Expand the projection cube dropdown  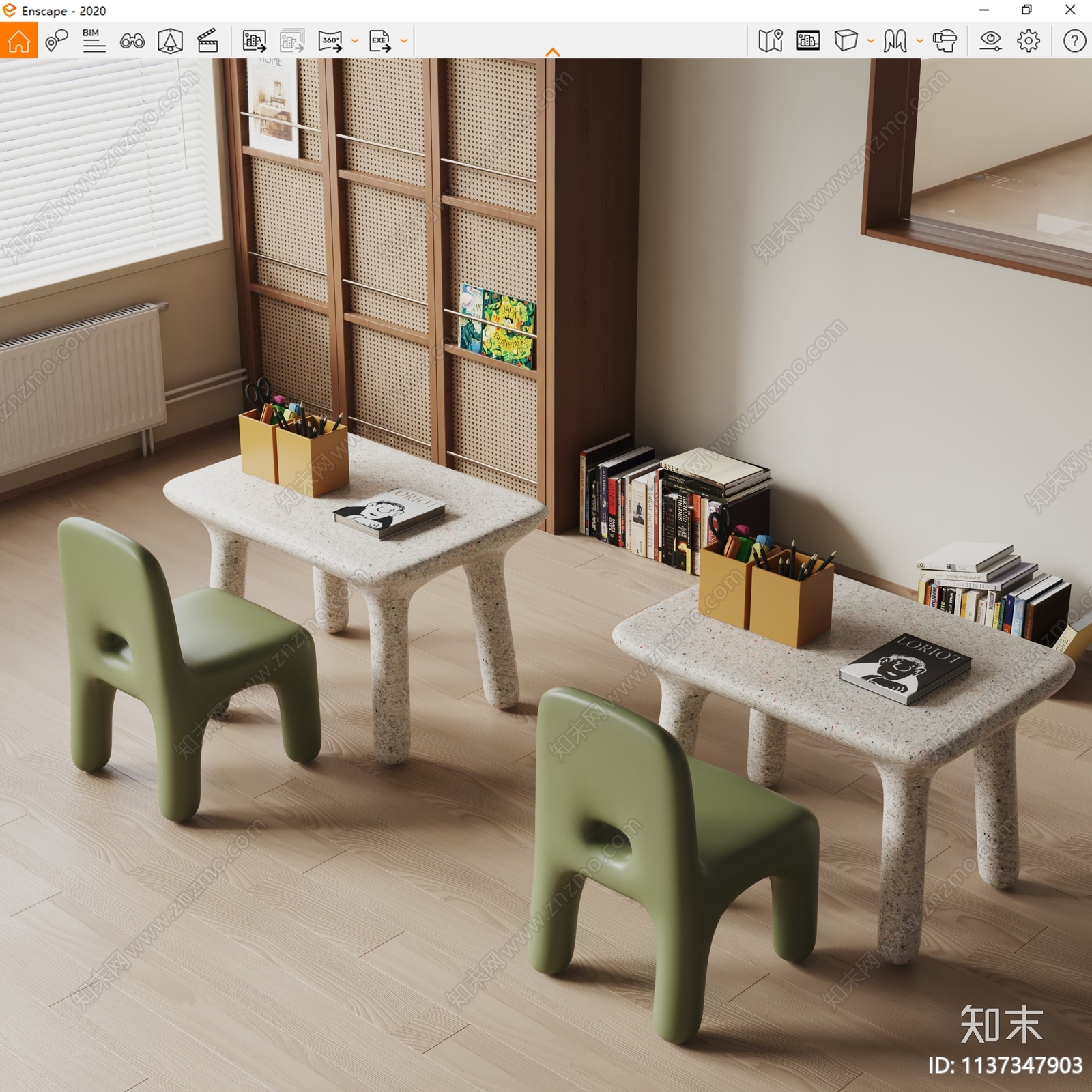click(x=871, y=41)
